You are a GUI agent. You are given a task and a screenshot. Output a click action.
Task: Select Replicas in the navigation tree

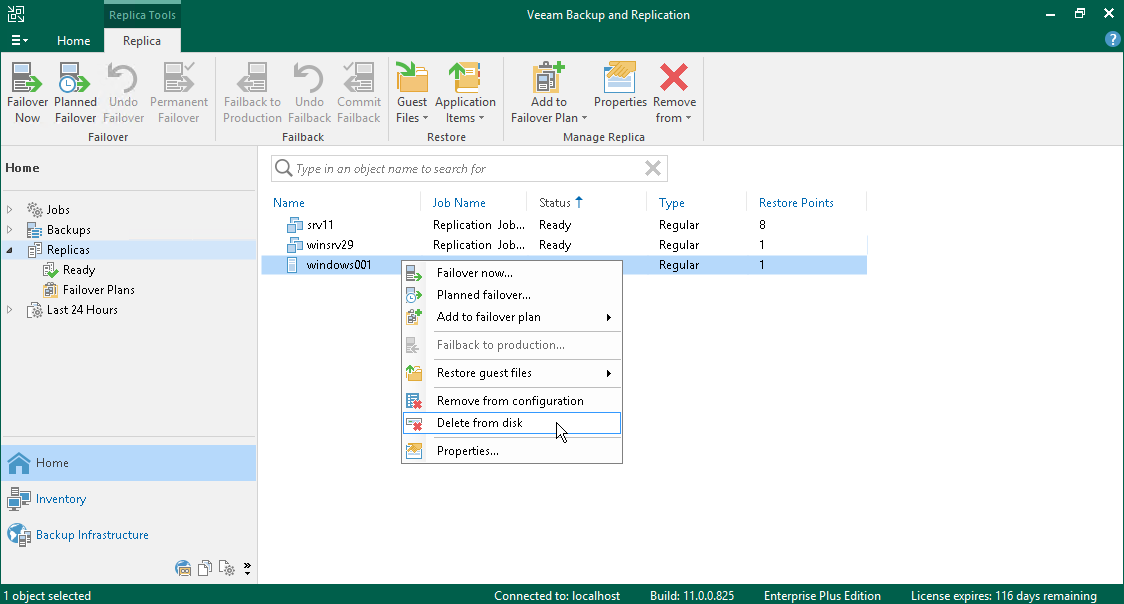pos(68,249)
